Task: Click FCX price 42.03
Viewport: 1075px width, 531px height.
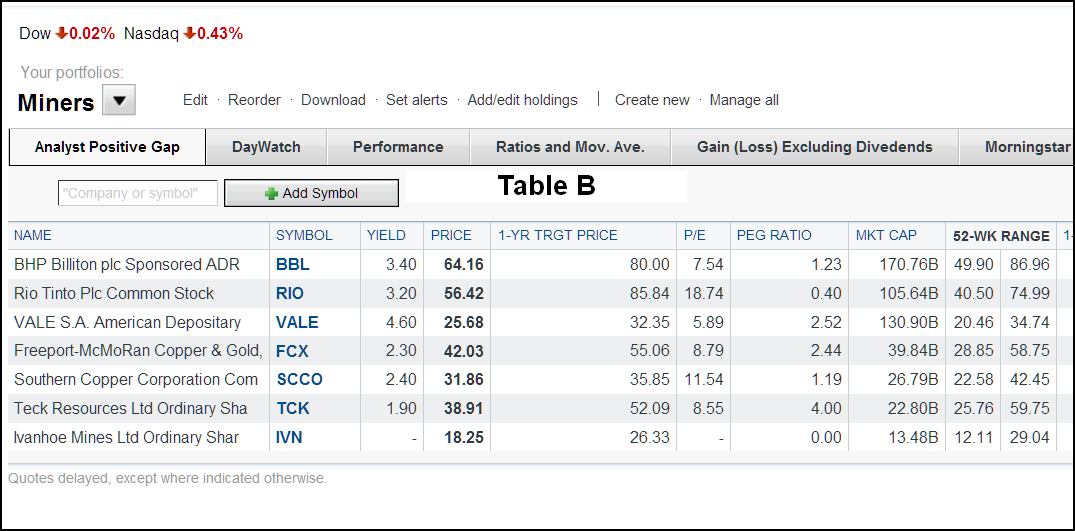Action: pos(463,351)
